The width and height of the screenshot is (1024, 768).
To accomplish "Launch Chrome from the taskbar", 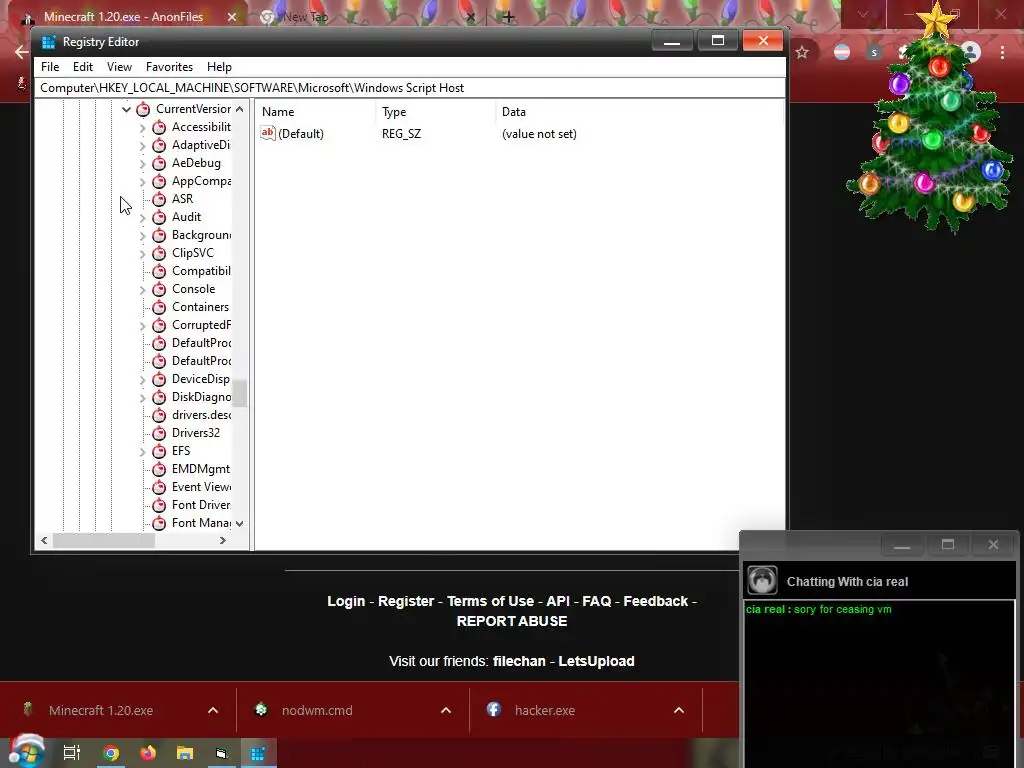I will (x=111, y=753).
